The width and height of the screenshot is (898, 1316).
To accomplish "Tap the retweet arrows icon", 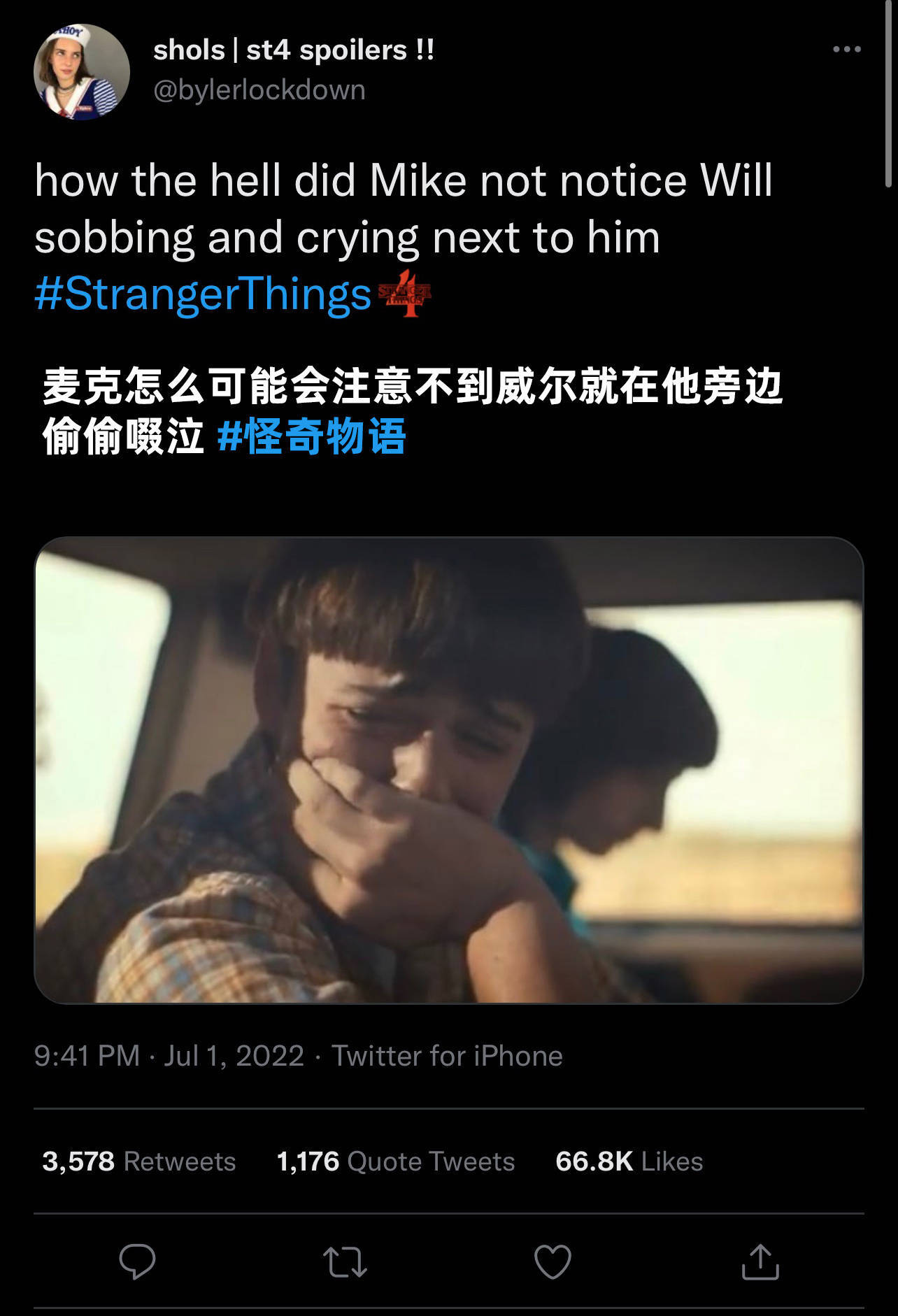I will pyautogui.click(x=345, y=1262).
